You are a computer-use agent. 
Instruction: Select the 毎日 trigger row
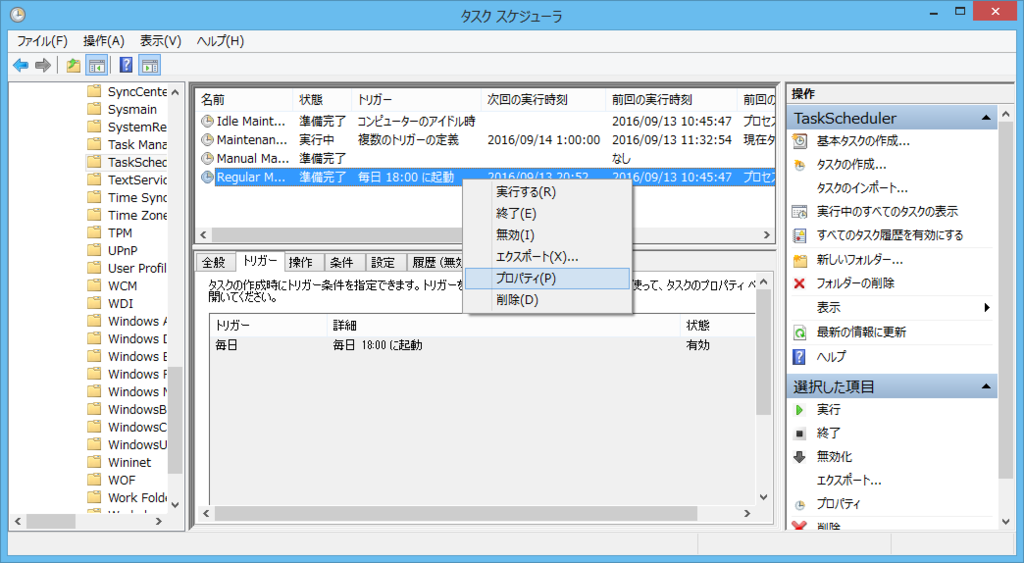(482, 345)
